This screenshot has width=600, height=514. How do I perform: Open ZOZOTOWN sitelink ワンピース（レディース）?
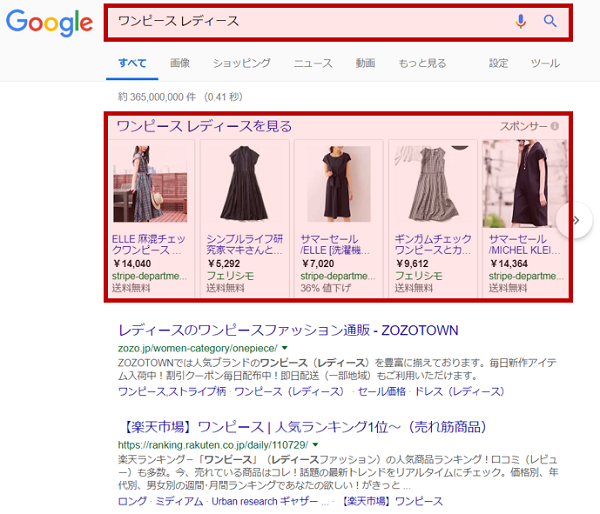click(289, 392)
